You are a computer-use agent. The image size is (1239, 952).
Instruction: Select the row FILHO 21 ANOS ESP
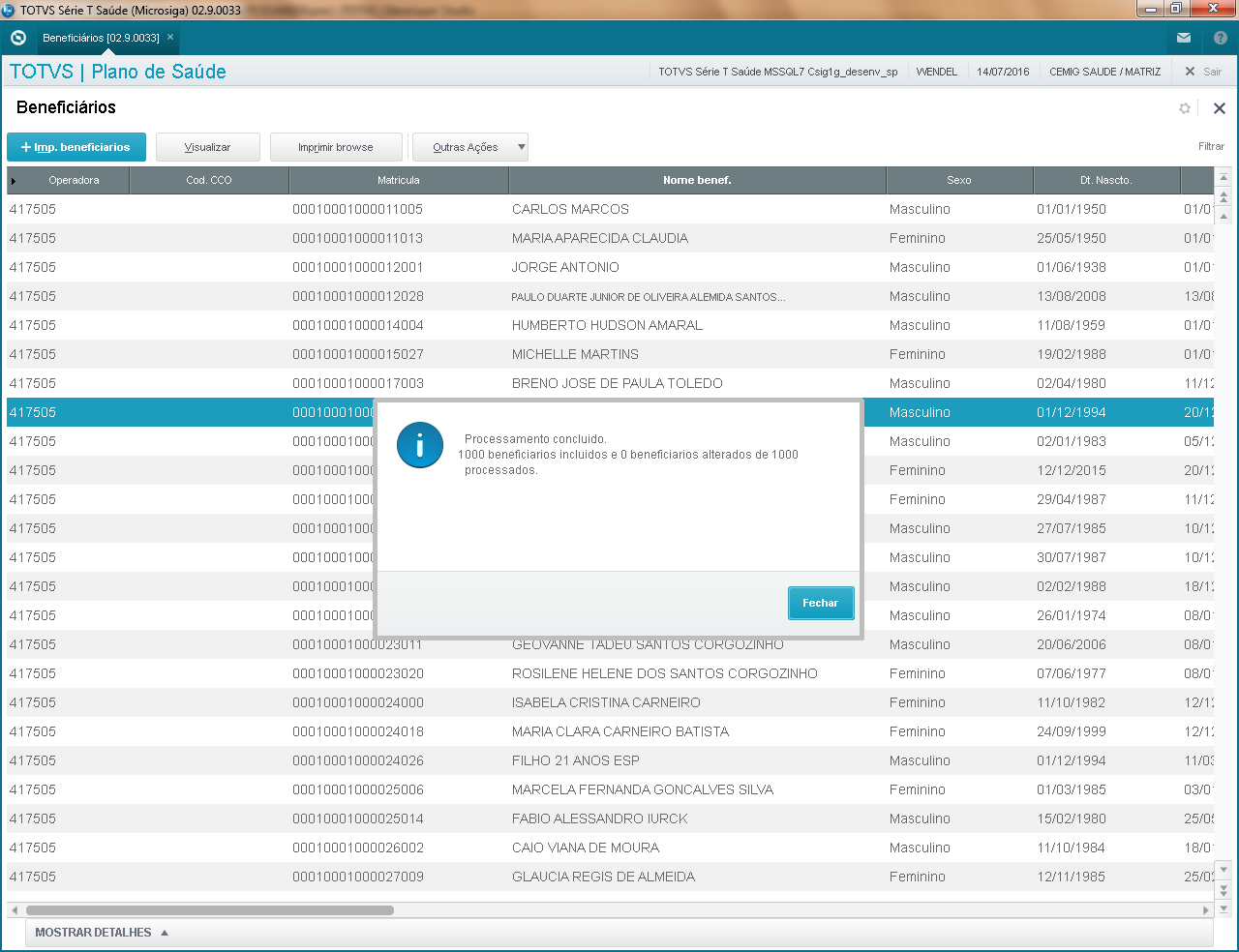611,760
